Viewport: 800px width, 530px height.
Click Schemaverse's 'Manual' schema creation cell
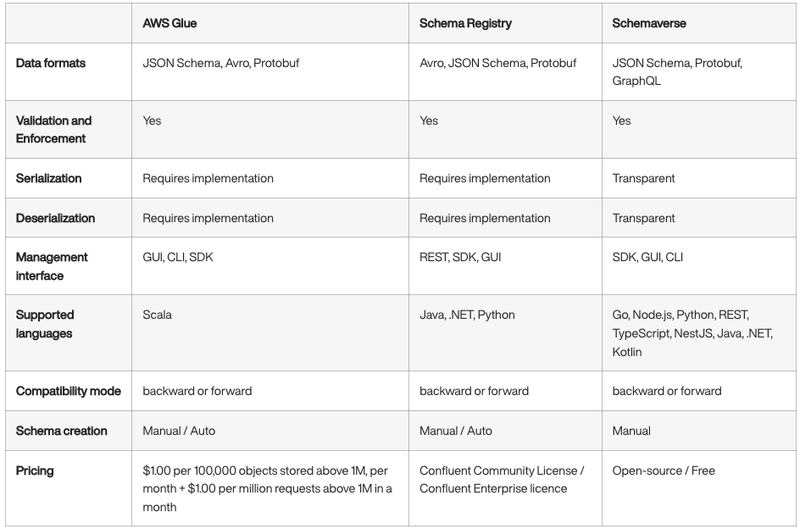(631, 431)
